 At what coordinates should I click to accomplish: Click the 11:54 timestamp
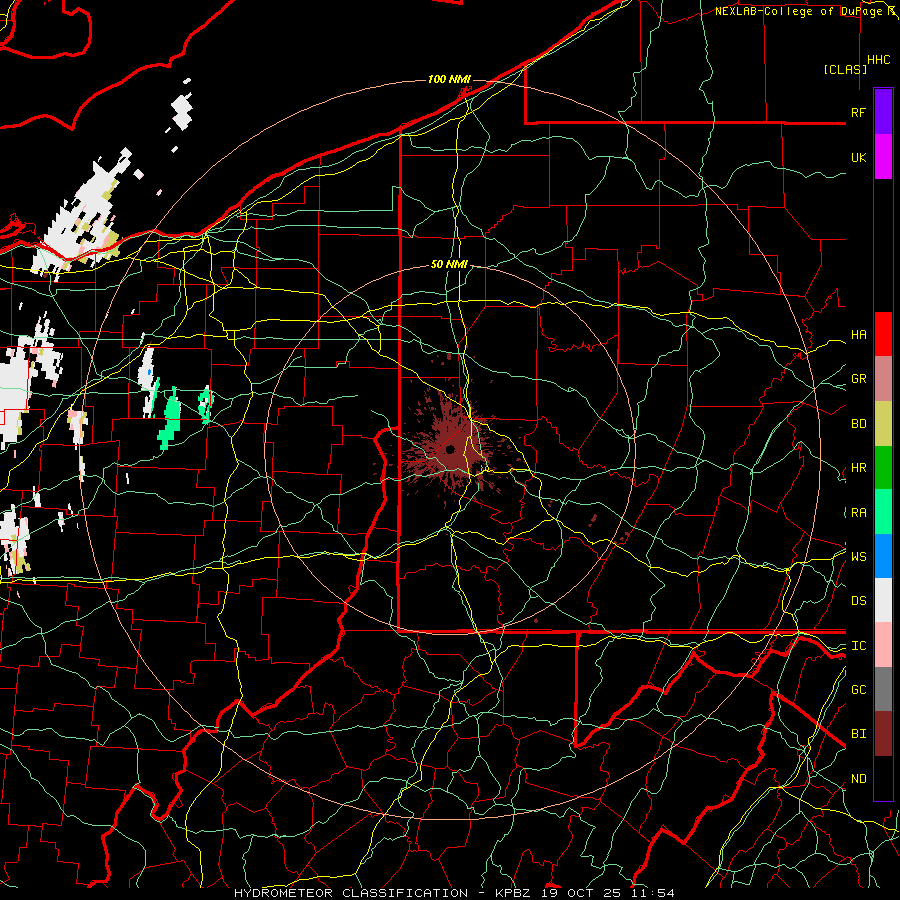pyautogui.click(x=653, y=893)
